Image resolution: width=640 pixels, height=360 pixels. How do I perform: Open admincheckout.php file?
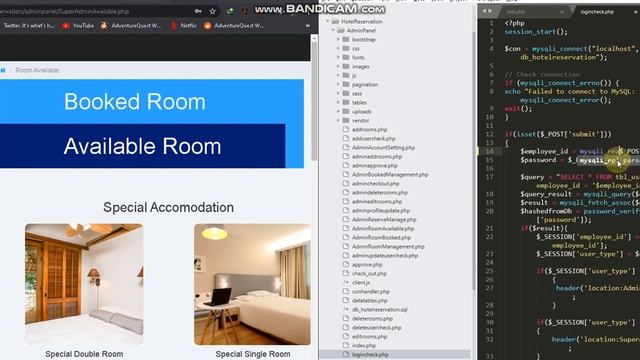pos(376,184)
